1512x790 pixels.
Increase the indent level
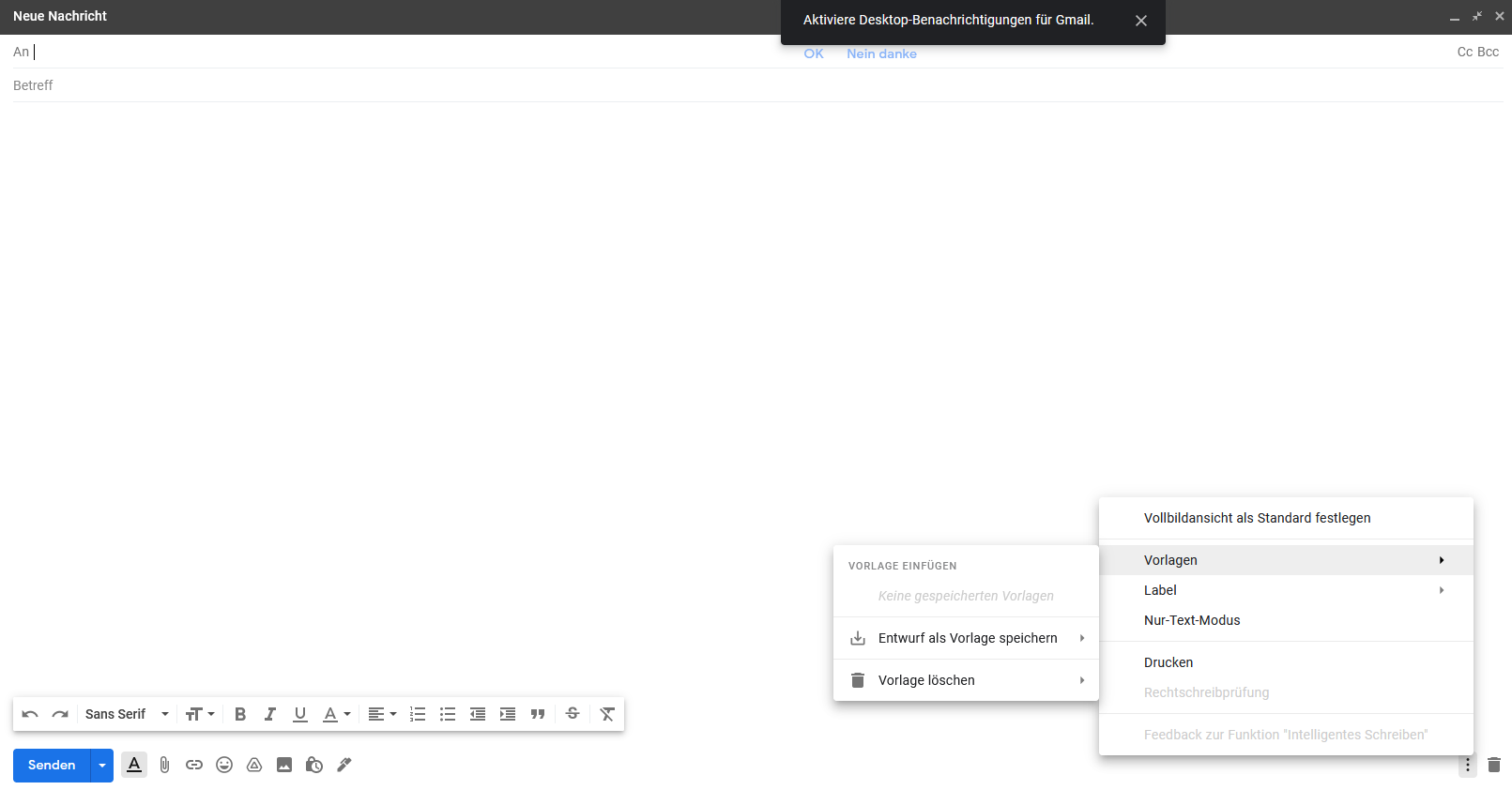coord(508,714)
